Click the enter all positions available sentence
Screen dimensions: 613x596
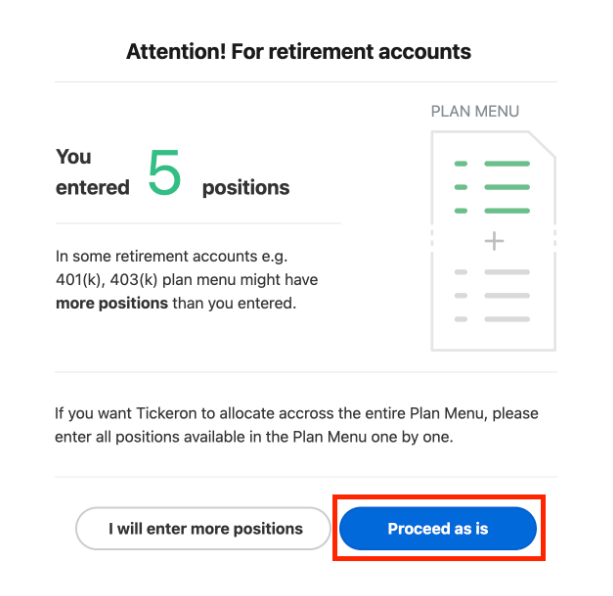click(254, 437)
